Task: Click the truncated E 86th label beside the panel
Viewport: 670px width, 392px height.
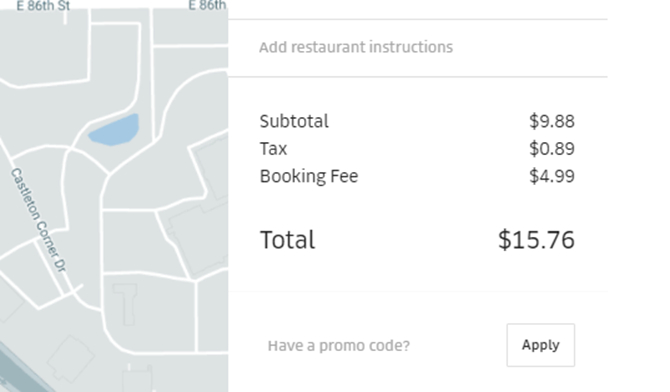Action: click(x=207, y=6)
